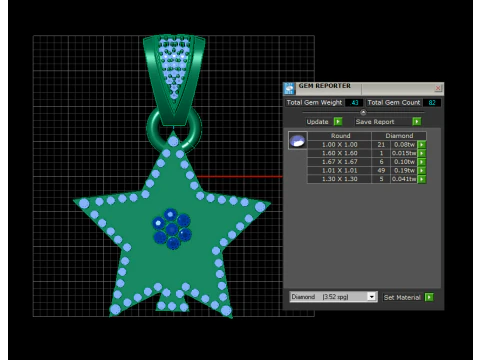This screenshot has width=480, height=360.
Task: Click the quantity cell showing 21
Action: pyautogui.click(x=381, y=145)
